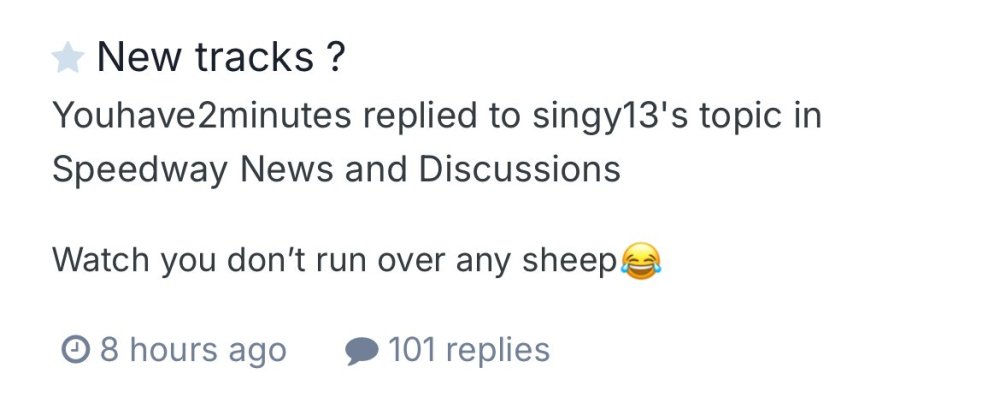Click the laughing-crying emoji in the post
Image resolution: width=1000 pixels, height=409 pixels.
click(x=641, y=260)
